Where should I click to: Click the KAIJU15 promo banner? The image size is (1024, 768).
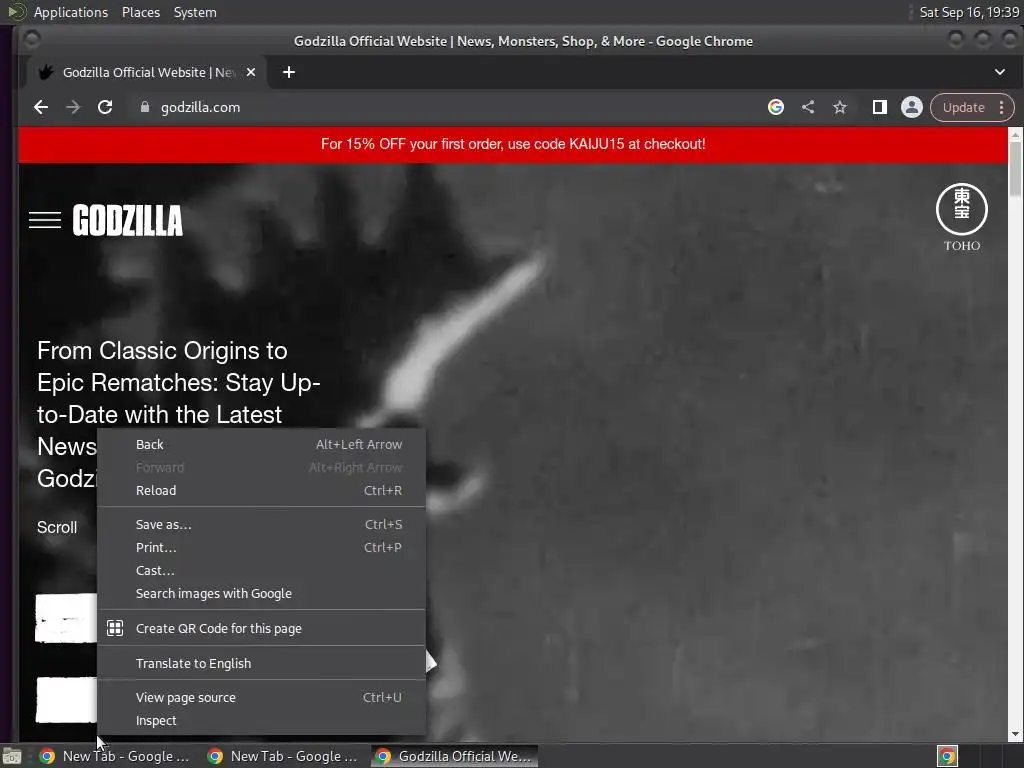[513, 144]
